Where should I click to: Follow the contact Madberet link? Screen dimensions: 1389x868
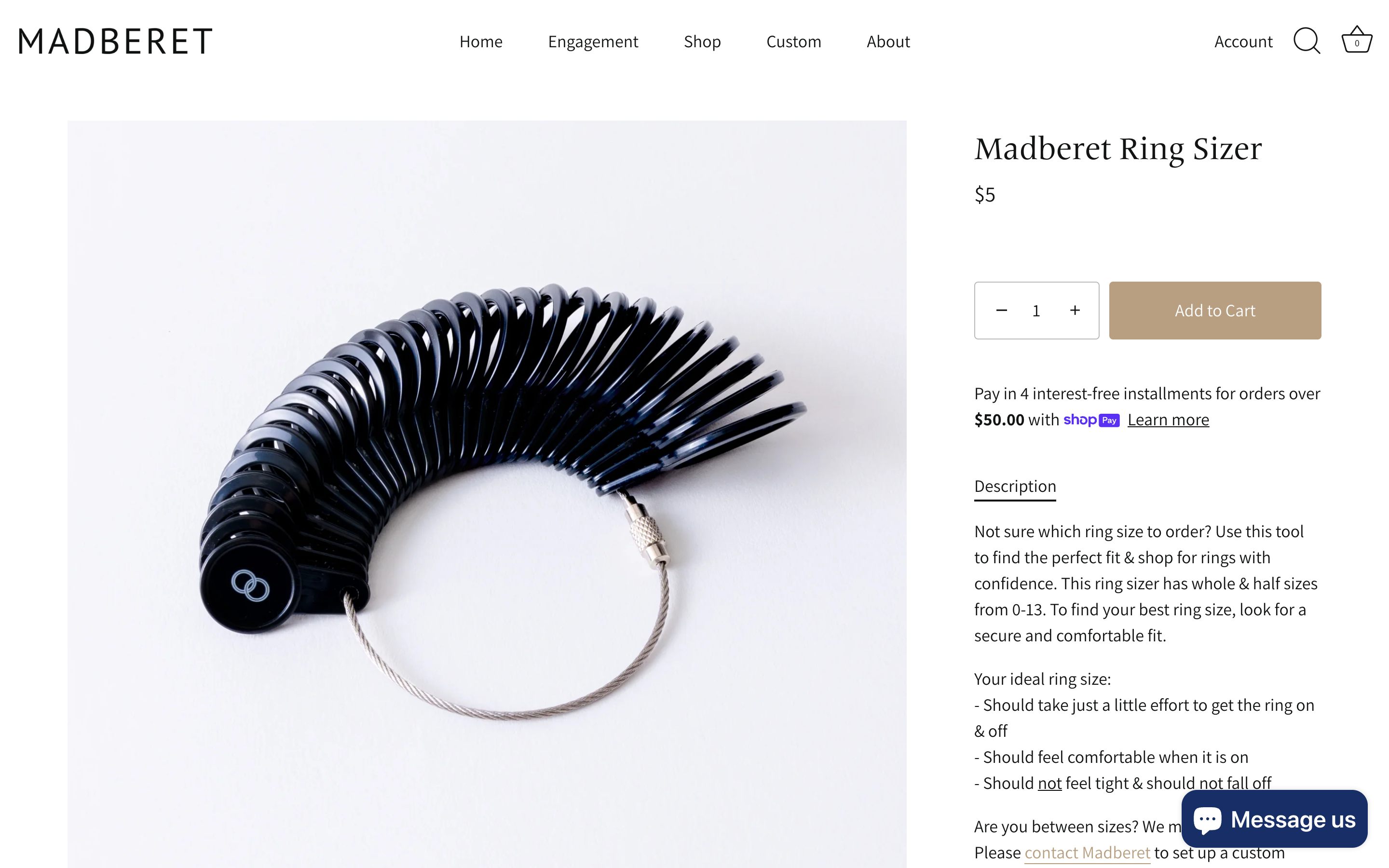[x=1087, y=853]
